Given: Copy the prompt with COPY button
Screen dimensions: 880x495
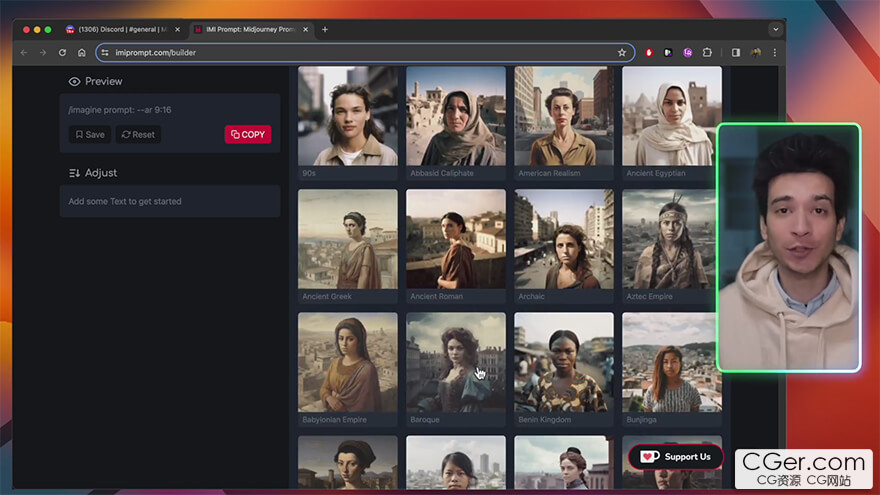Looking at the screenshot, I should [x=248, y=135].
